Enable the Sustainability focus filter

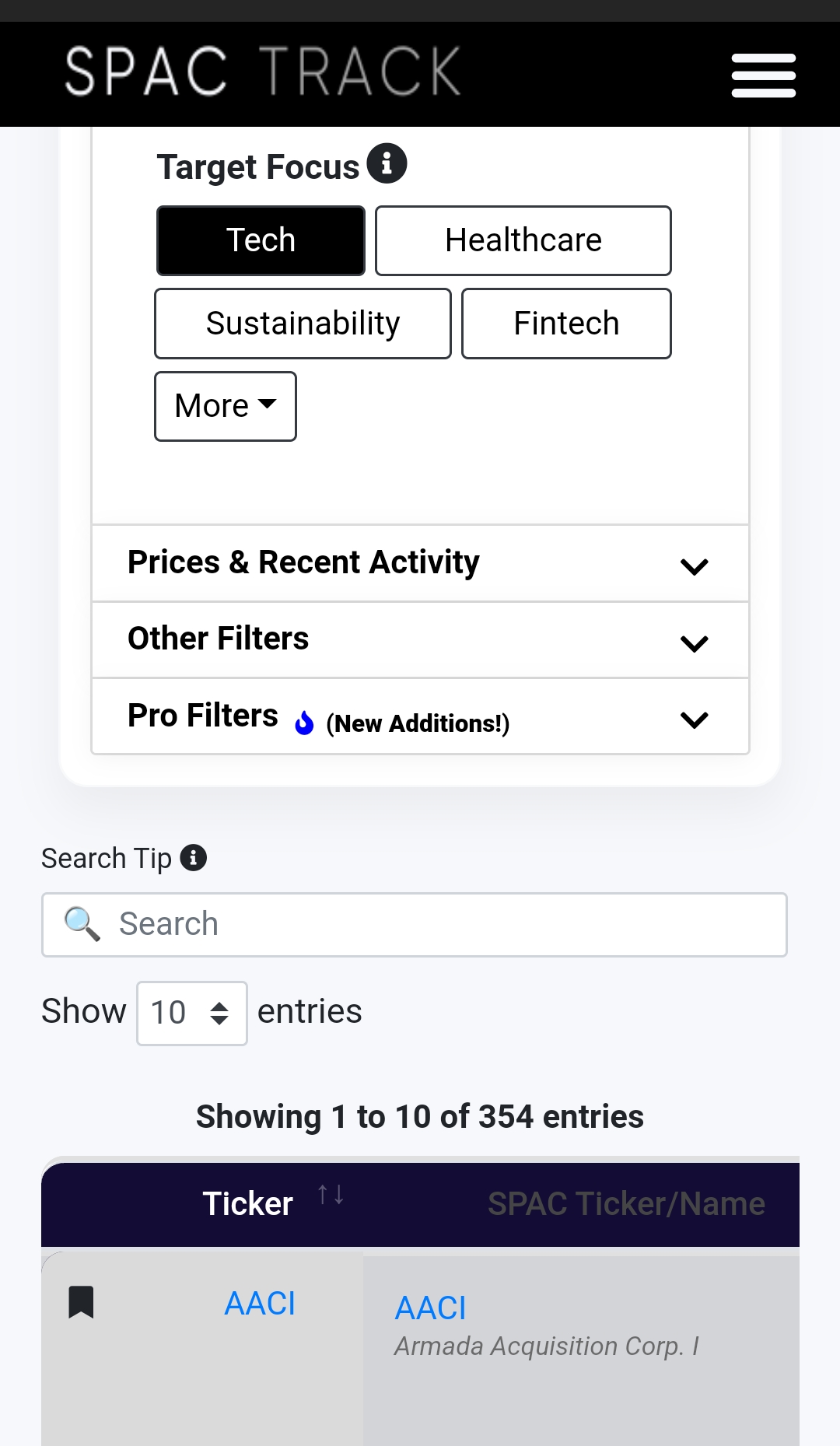click(x=303, y=324)
